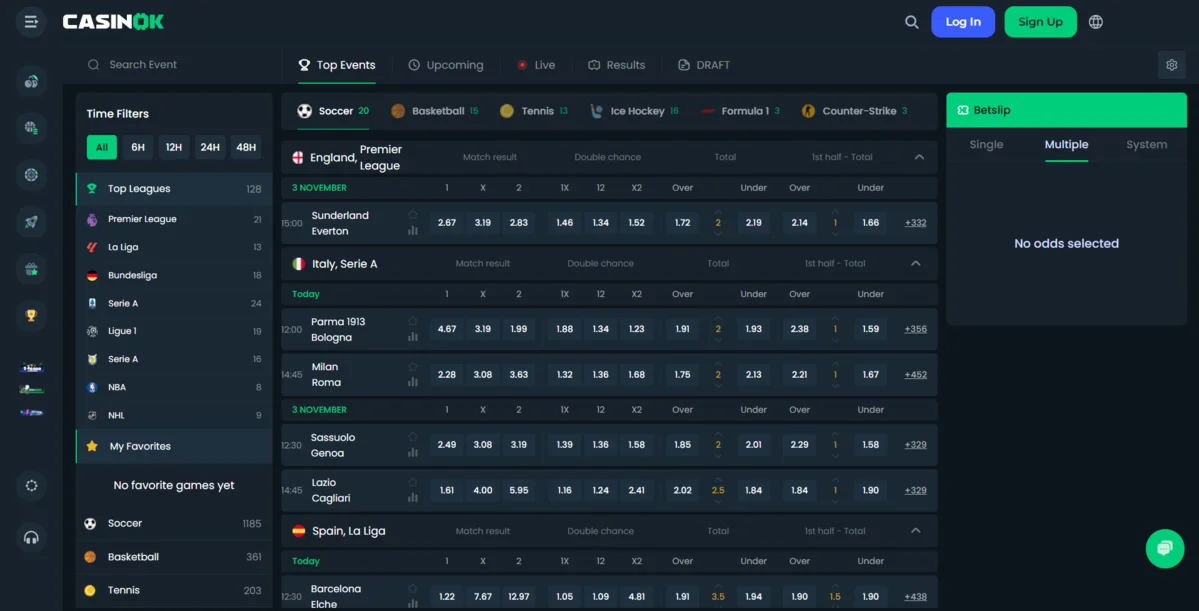The image size is (1199, 611).
Task: Click the trophy icon in the sidebar
Action: [x=31, y=316]
